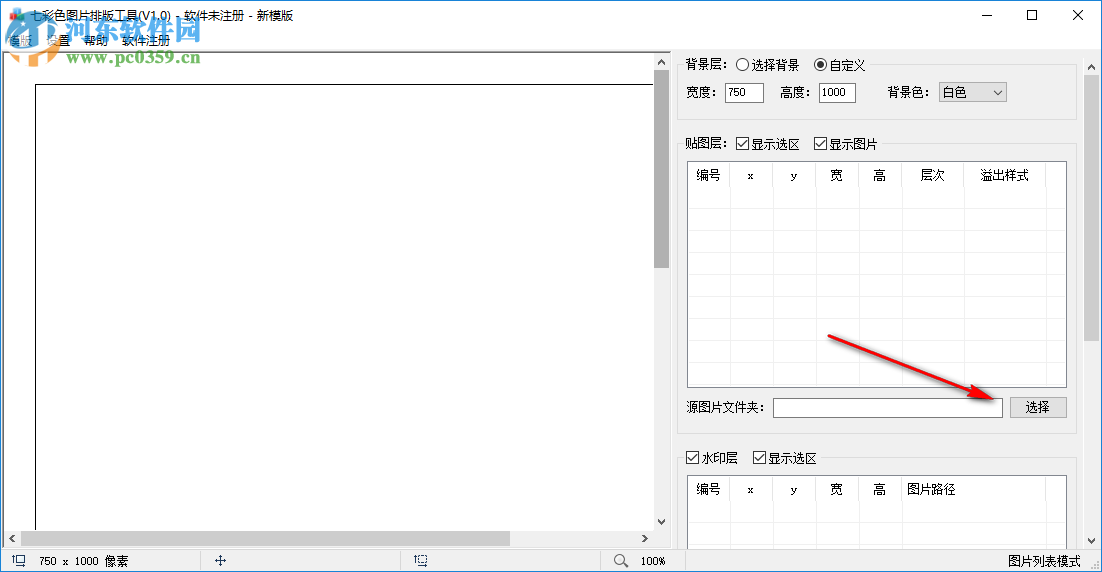This screenshot has width=1102, height=572.
Task: Open the 帮助 menu
Action: [x=96, y=41]
